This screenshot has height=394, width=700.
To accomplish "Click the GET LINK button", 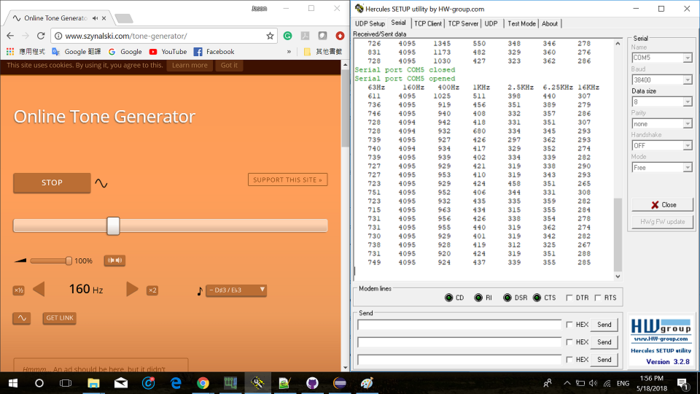I will 59,318.
